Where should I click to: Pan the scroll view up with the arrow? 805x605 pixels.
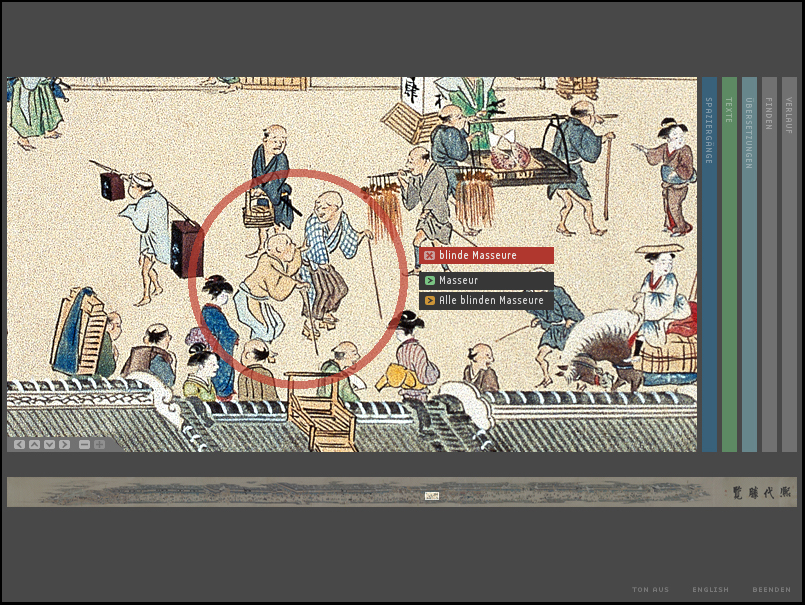click(34, 444)
